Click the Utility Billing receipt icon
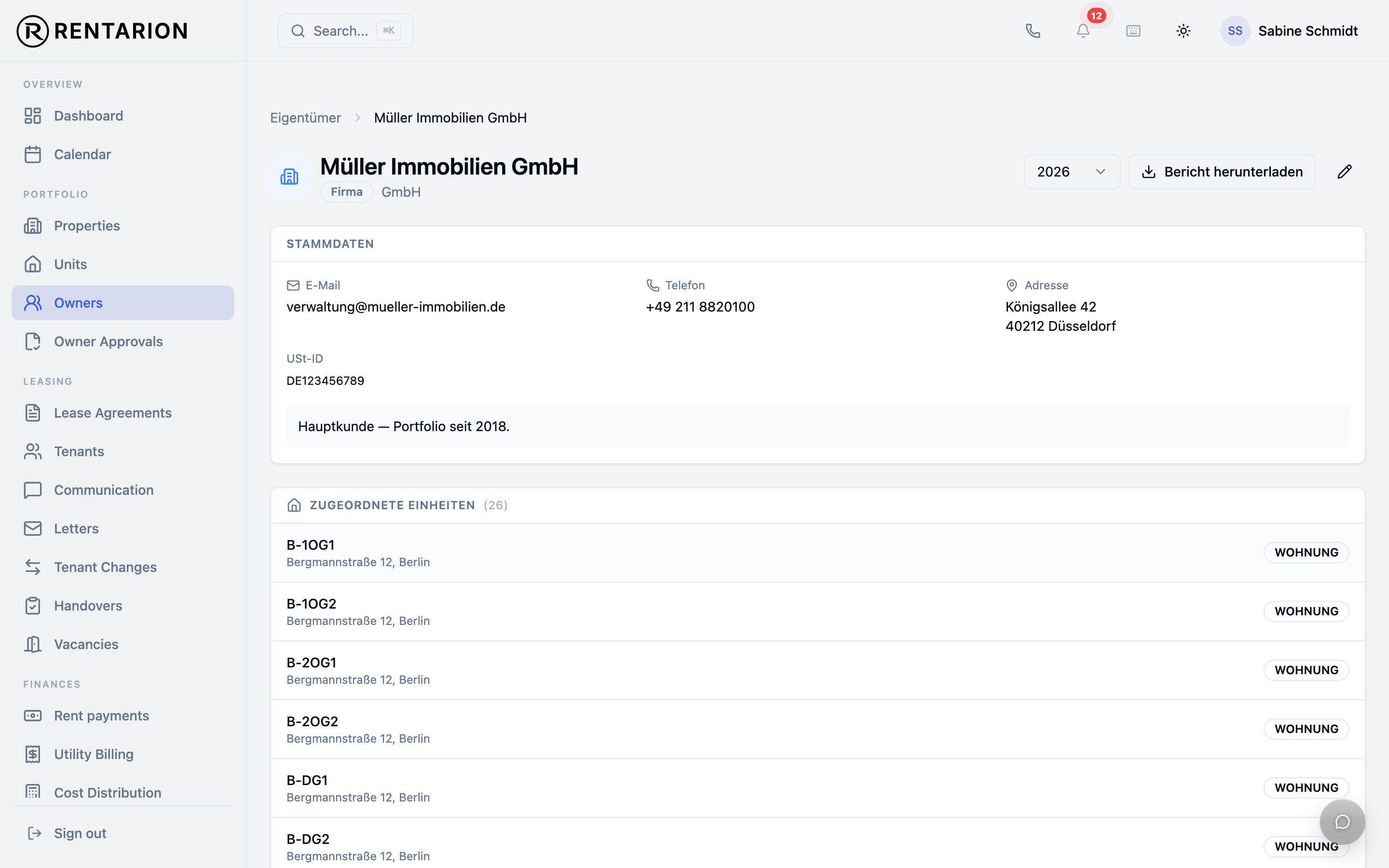Image resolution: width=1389 pixels, height=868 pixels. click(x=33, y=754)
